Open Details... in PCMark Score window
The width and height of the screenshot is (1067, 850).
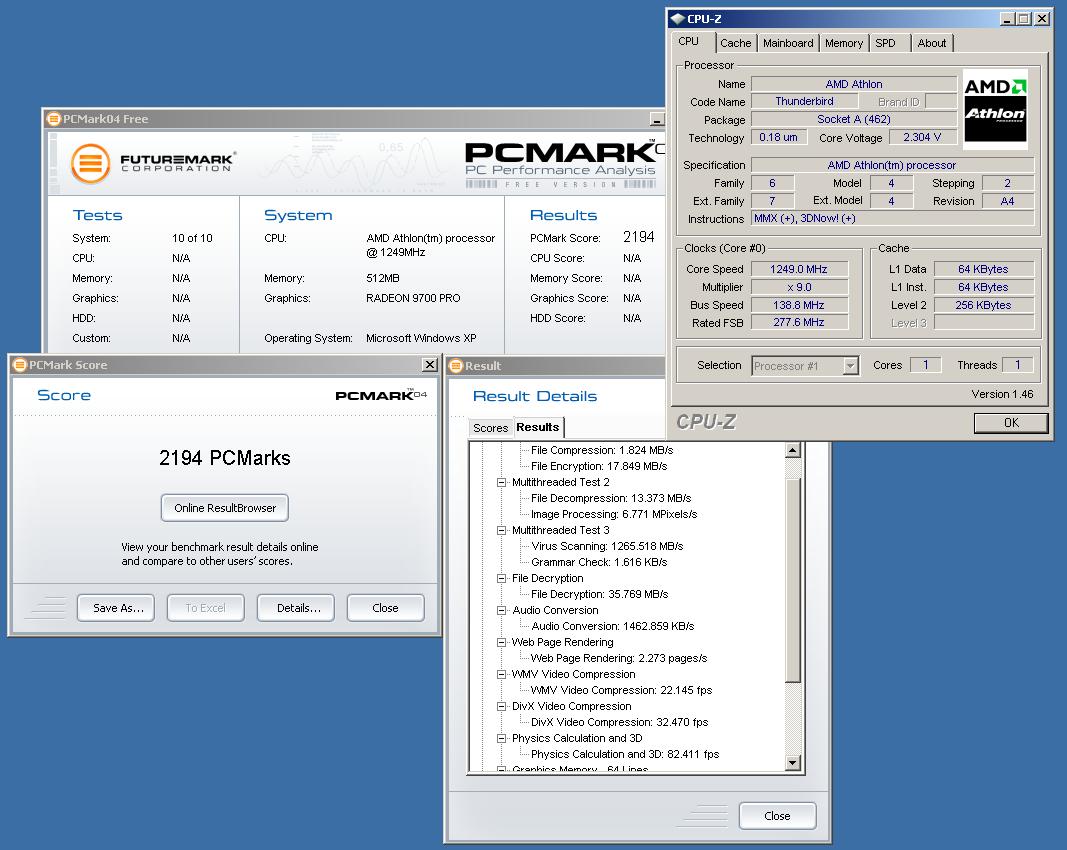(x=295, y=608)
